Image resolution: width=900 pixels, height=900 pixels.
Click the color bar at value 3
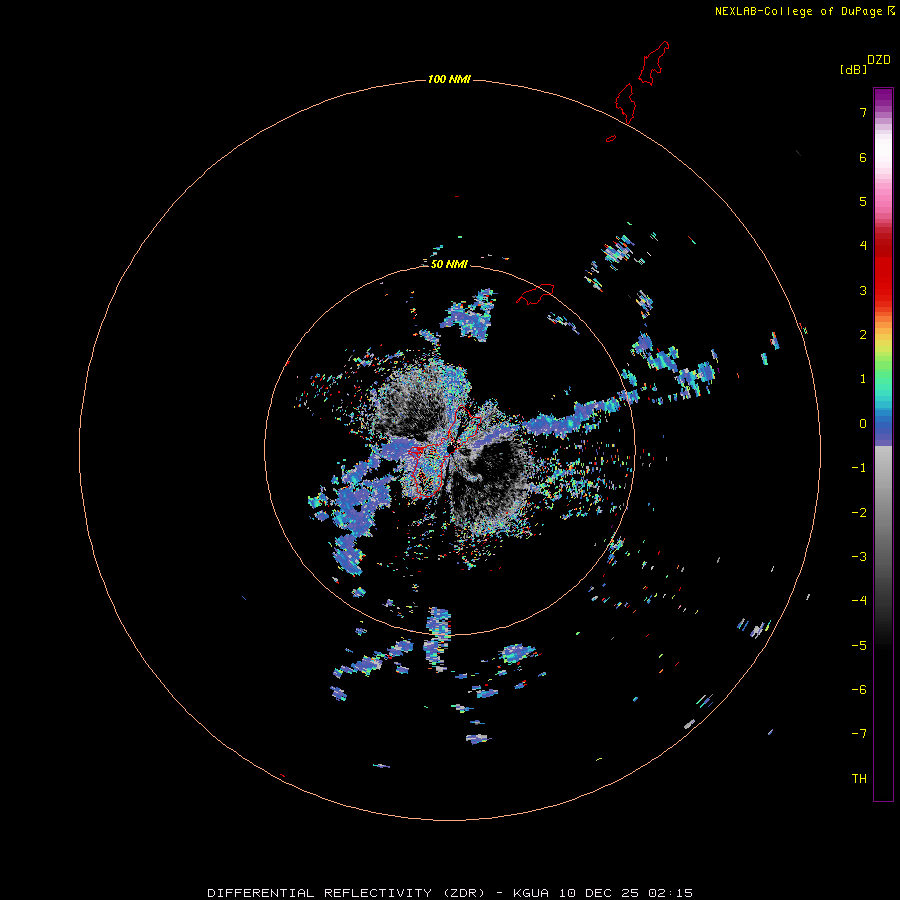(883, 290)
